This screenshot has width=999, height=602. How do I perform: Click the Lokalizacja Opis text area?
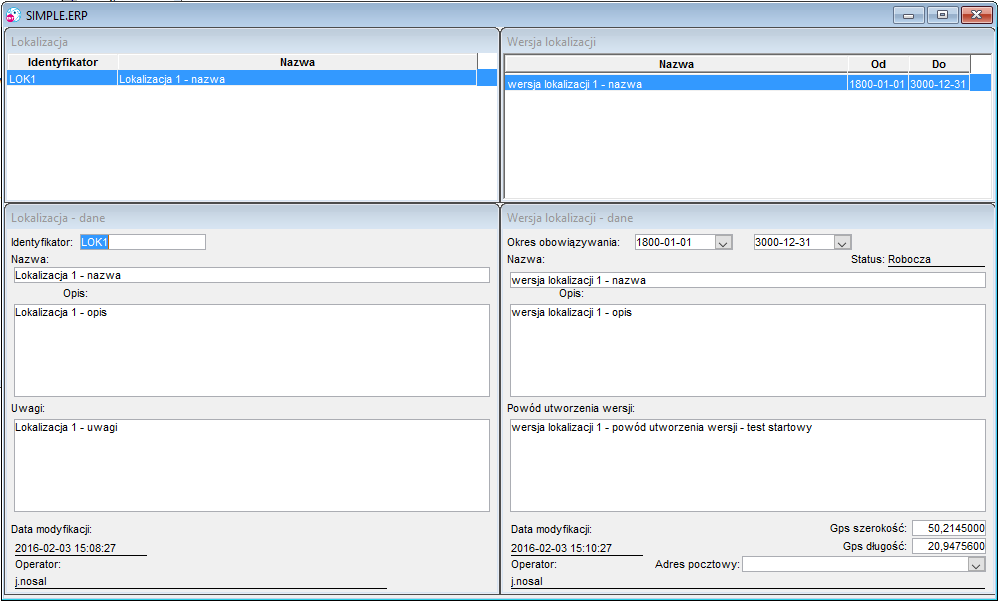(252, 350)
